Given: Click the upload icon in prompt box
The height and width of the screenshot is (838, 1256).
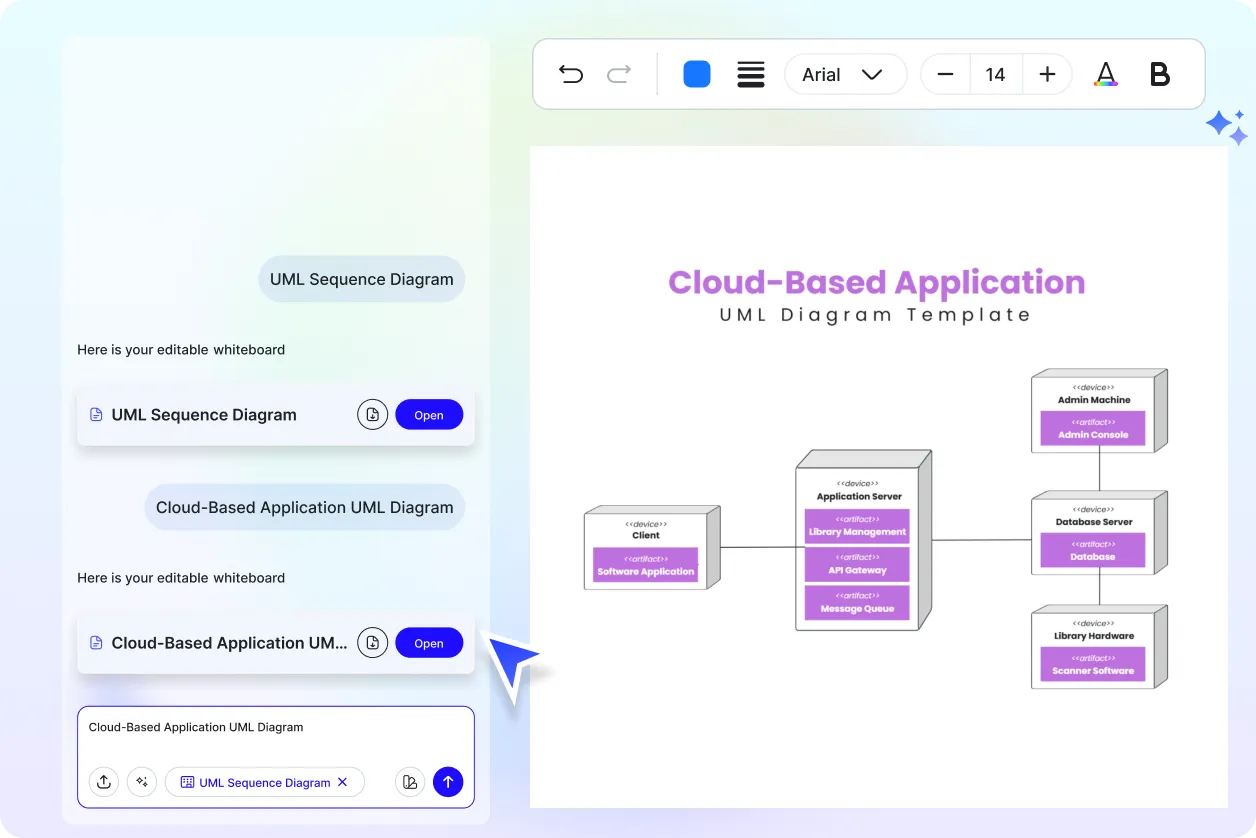Looking at the screenshot, I should (104, 782).
